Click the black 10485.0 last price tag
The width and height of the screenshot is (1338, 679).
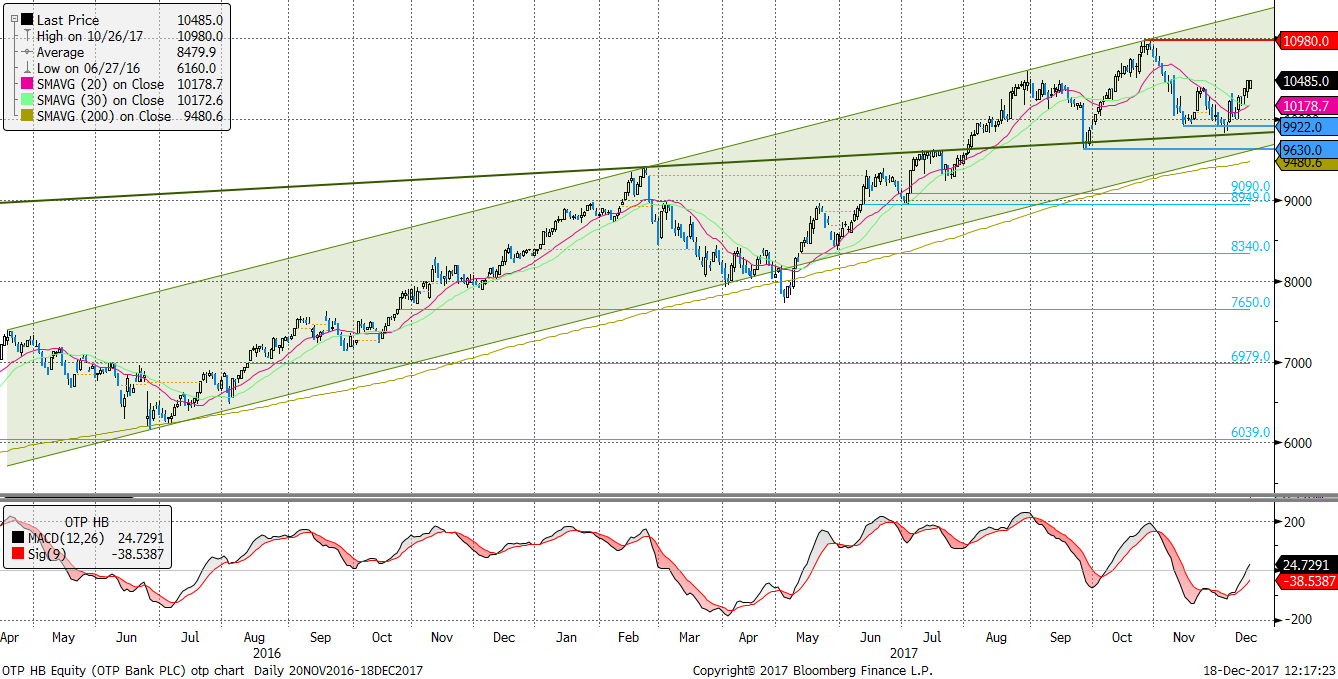click(1306, 81)
